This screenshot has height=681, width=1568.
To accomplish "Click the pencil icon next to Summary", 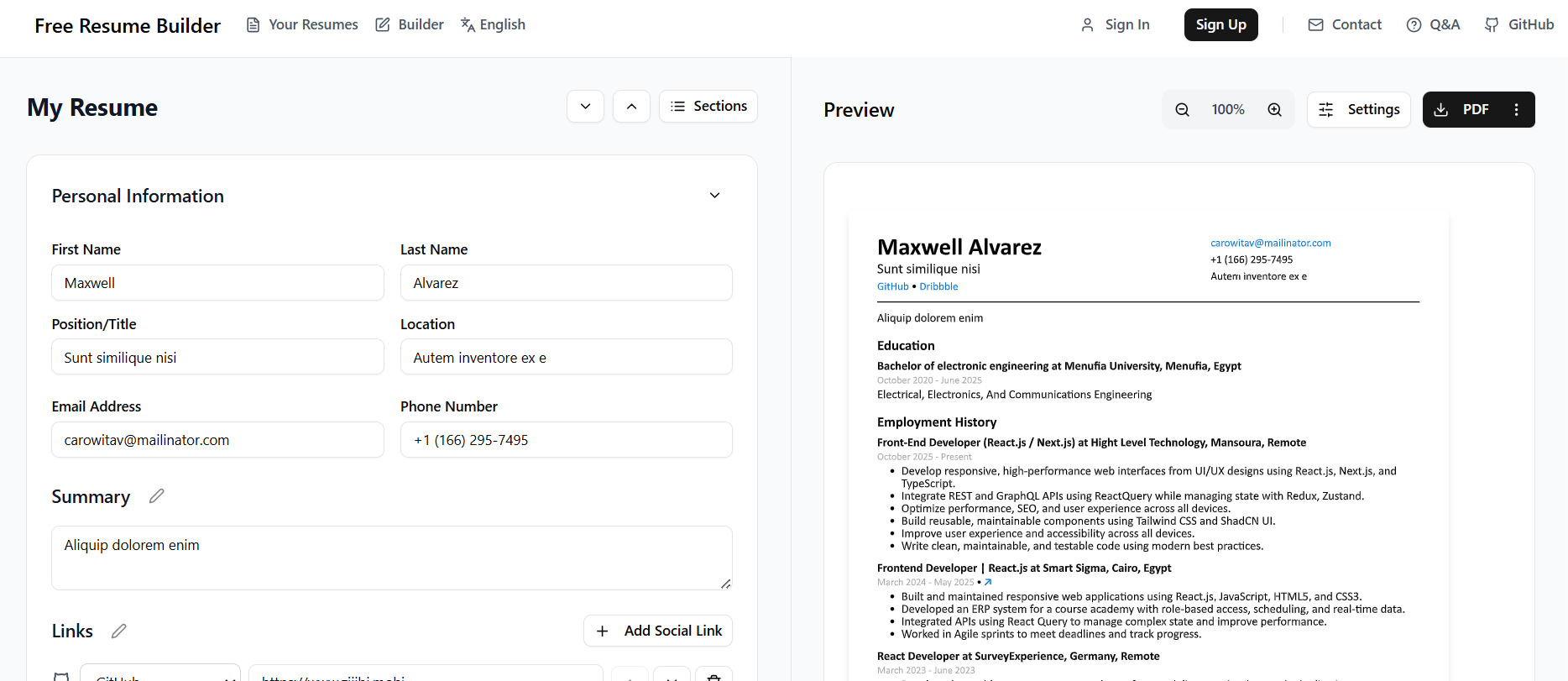I will click(156, 496).
